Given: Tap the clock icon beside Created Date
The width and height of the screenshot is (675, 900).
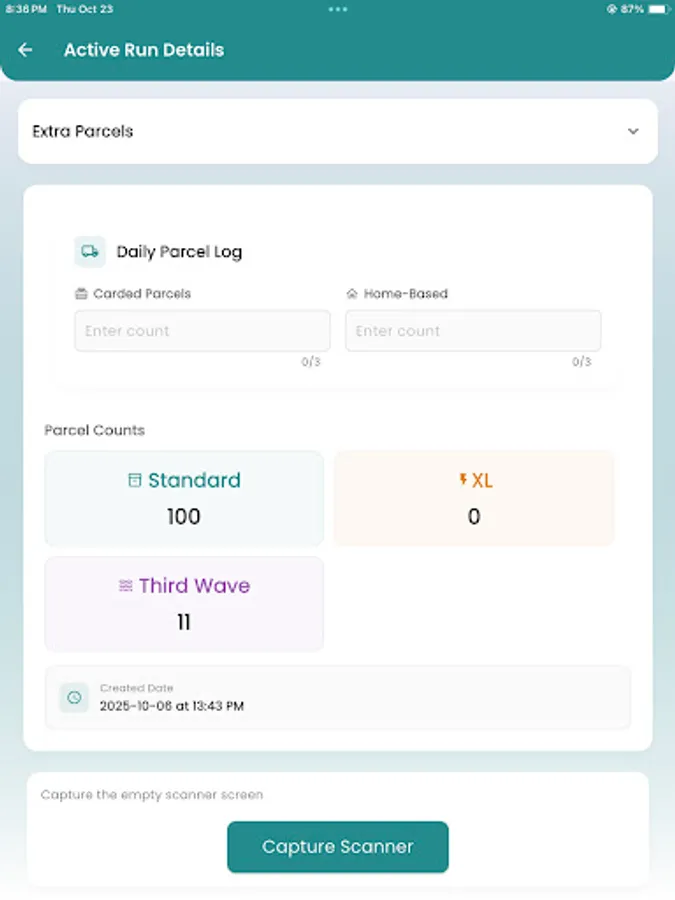Looking at the screenshot, I should [x=73, y=697].
